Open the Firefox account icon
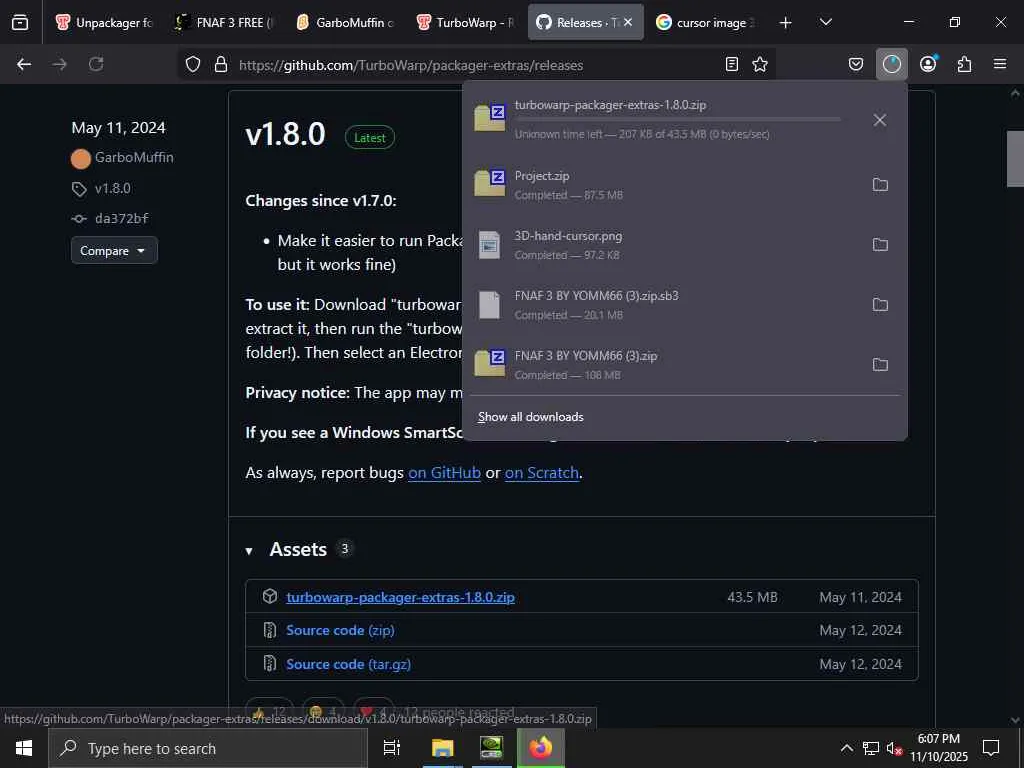The height and width of the screenshot is (768, 1024). [x=928, y=64]
